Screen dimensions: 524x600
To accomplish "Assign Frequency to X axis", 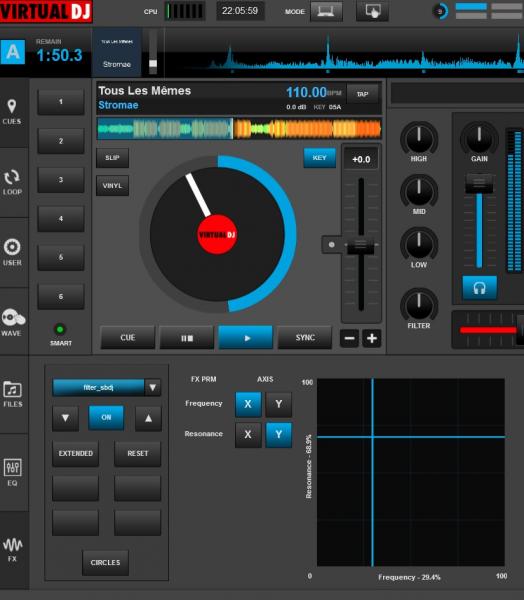I will pos(248,404).
